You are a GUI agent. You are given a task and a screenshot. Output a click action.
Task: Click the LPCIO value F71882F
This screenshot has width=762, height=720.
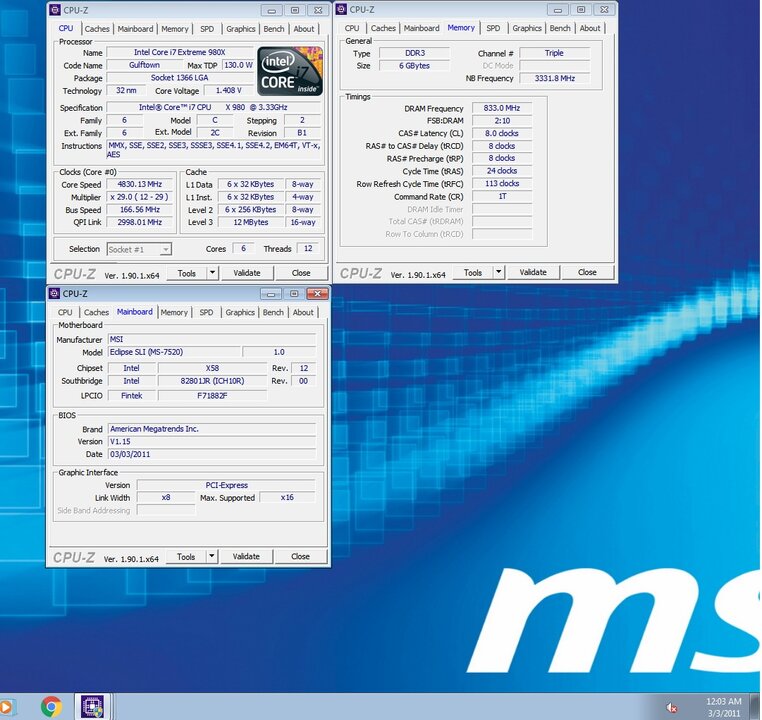(x=212, y=395)
